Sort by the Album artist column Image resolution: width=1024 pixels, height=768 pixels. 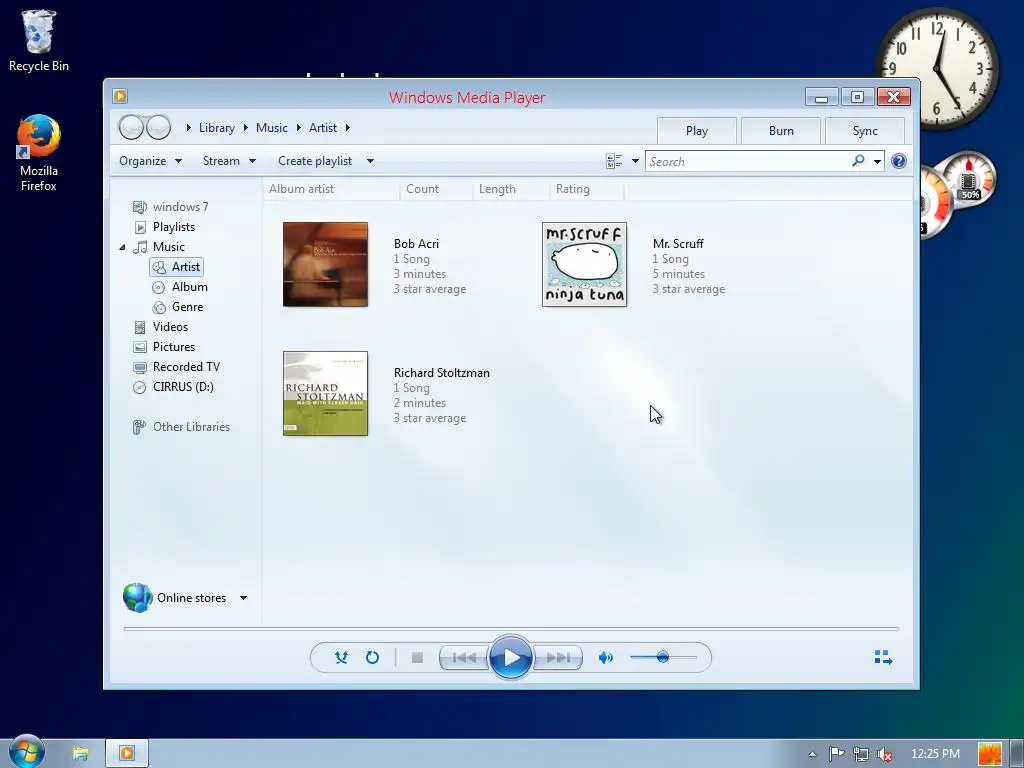pos(331,189)
